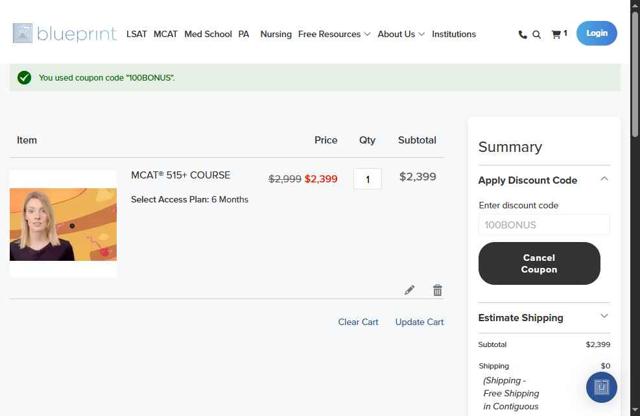Click the Blueprint logo

[x=64, y=33]
